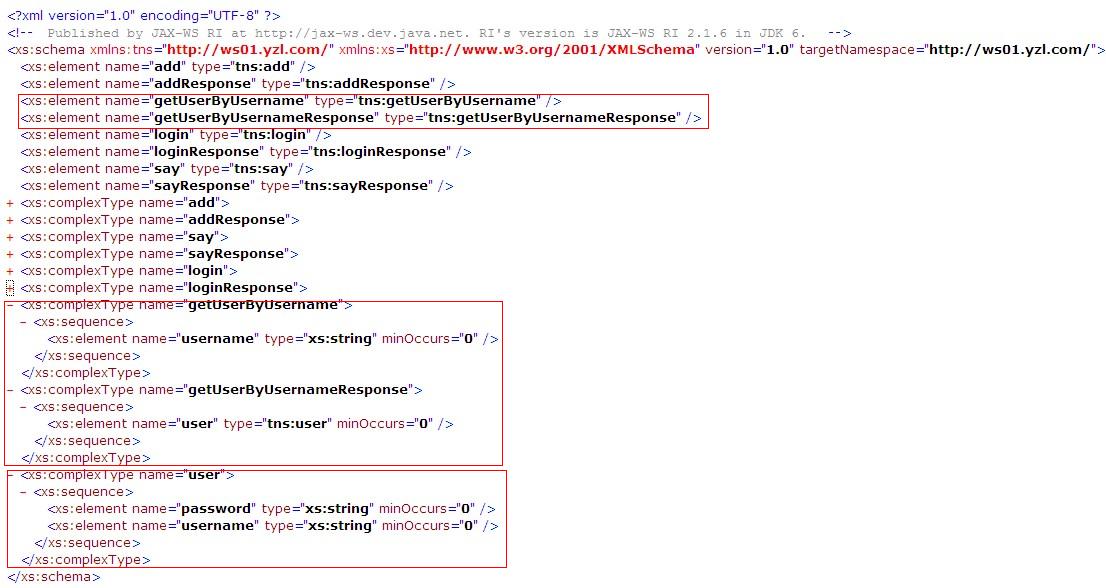Expand the complexType named add
1106x588 pixels.
(10, 203)
